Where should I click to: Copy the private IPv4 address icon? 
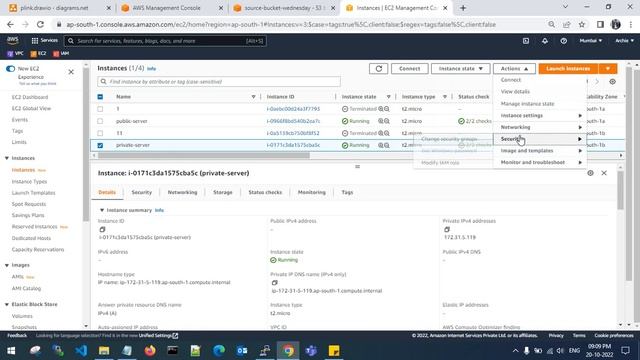click(x=447, y=229)
